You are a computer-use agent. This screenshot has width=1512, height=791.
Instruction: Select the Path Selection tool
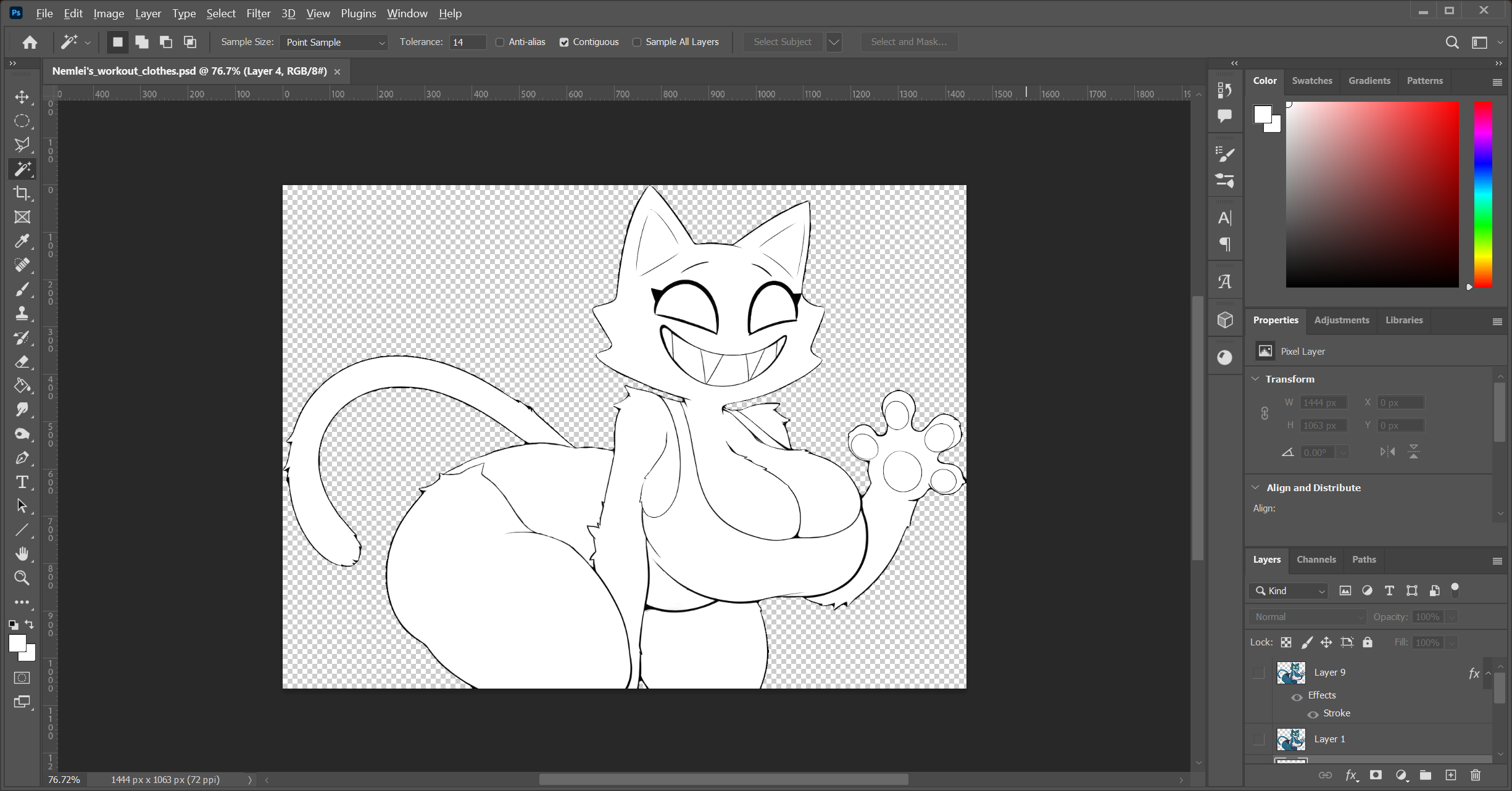click(x=22, y=506)
